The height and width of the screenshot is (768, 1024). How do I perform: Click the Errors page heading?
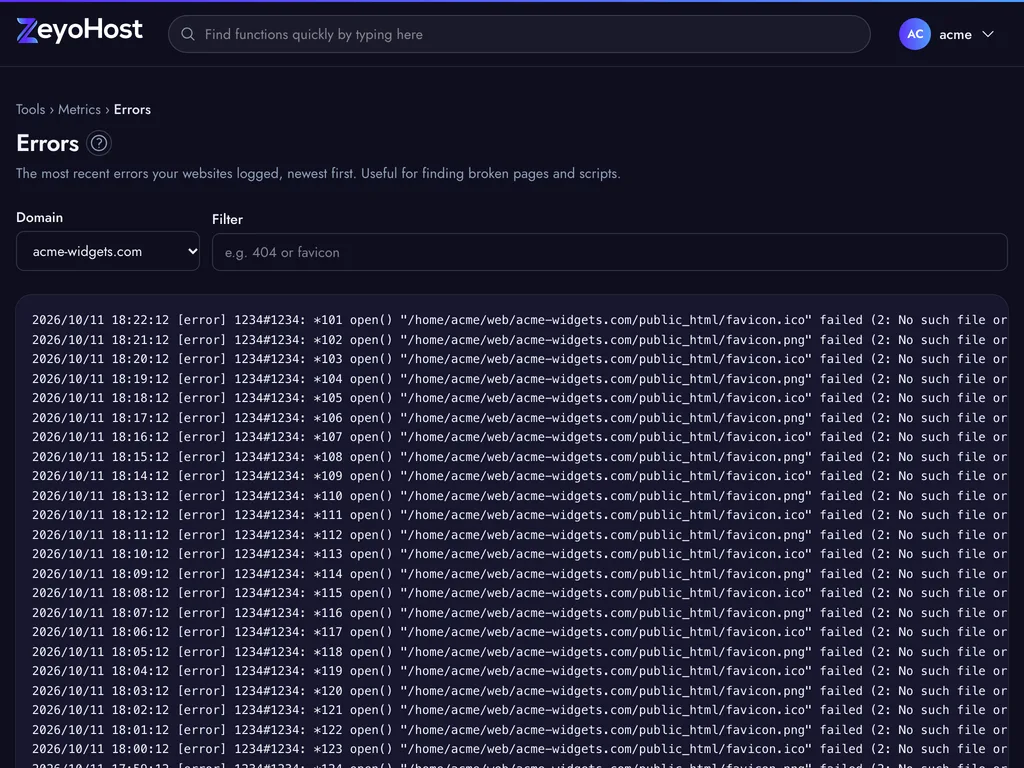47,144
